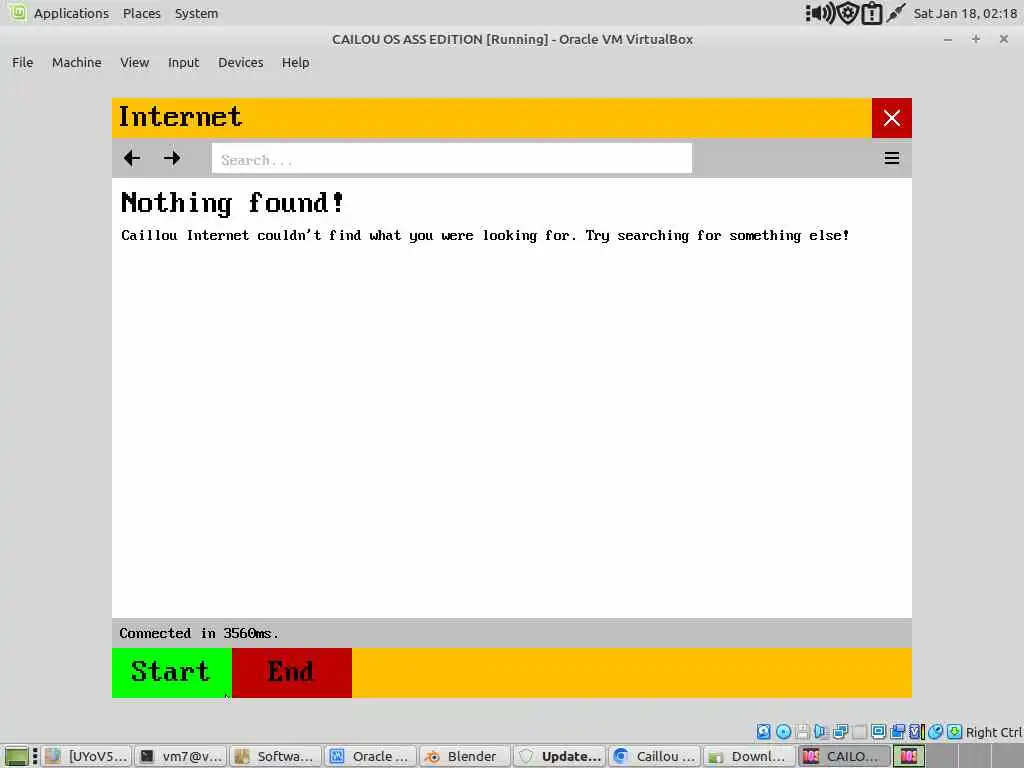
Task: Open VirtualBox Machine menu
Action: point(77,63)
